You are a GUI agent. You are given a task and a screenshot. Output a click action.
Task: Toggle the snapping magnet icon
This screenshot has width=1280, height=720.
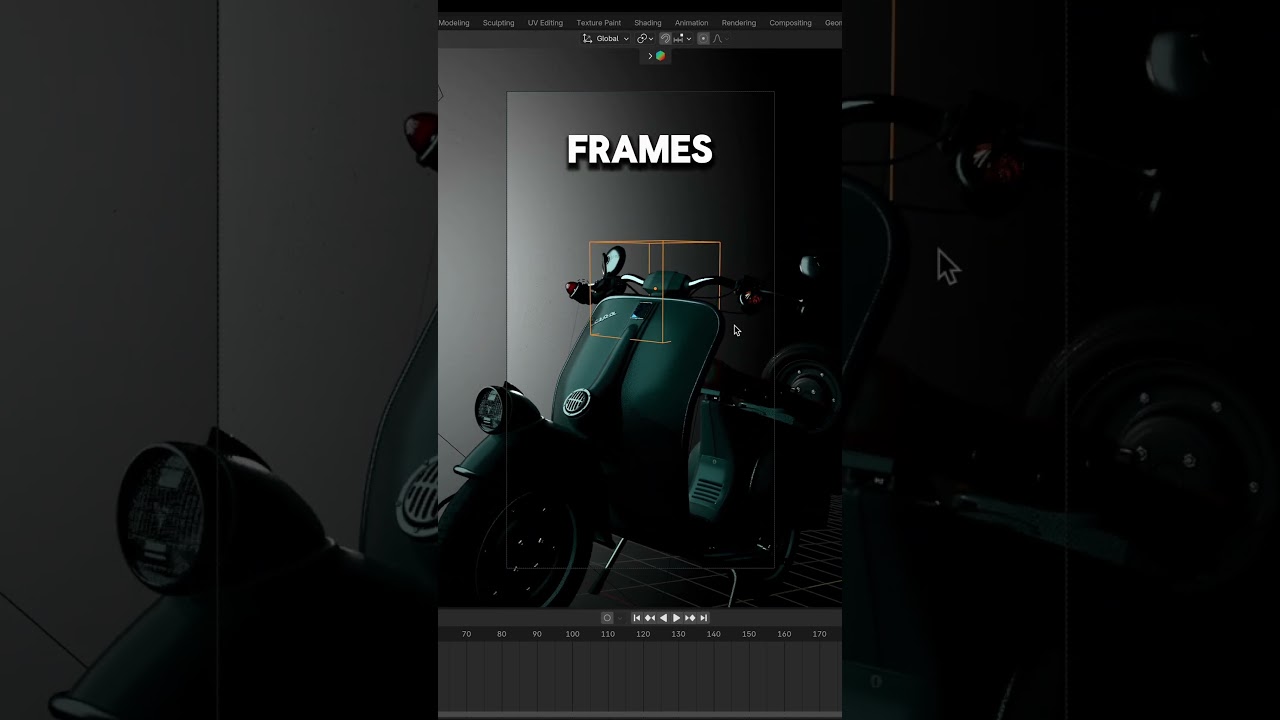pos(665,39)
